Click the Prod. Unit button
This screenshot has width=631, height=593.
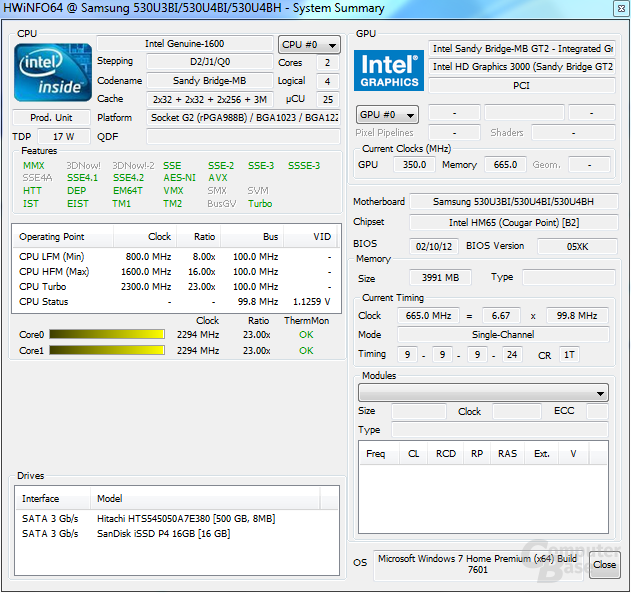pos(51,117)
